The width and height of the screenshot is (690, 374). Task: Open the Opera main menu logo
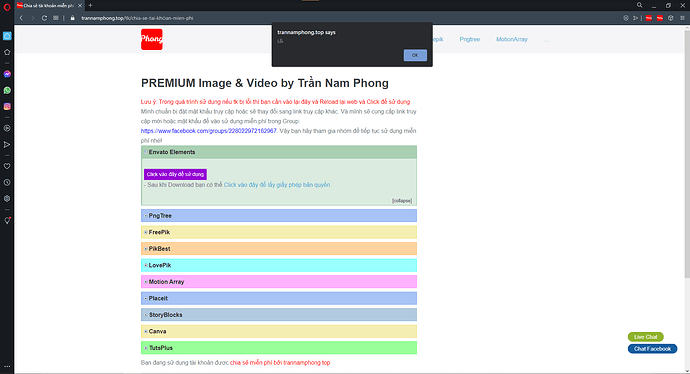pos(7,7)
